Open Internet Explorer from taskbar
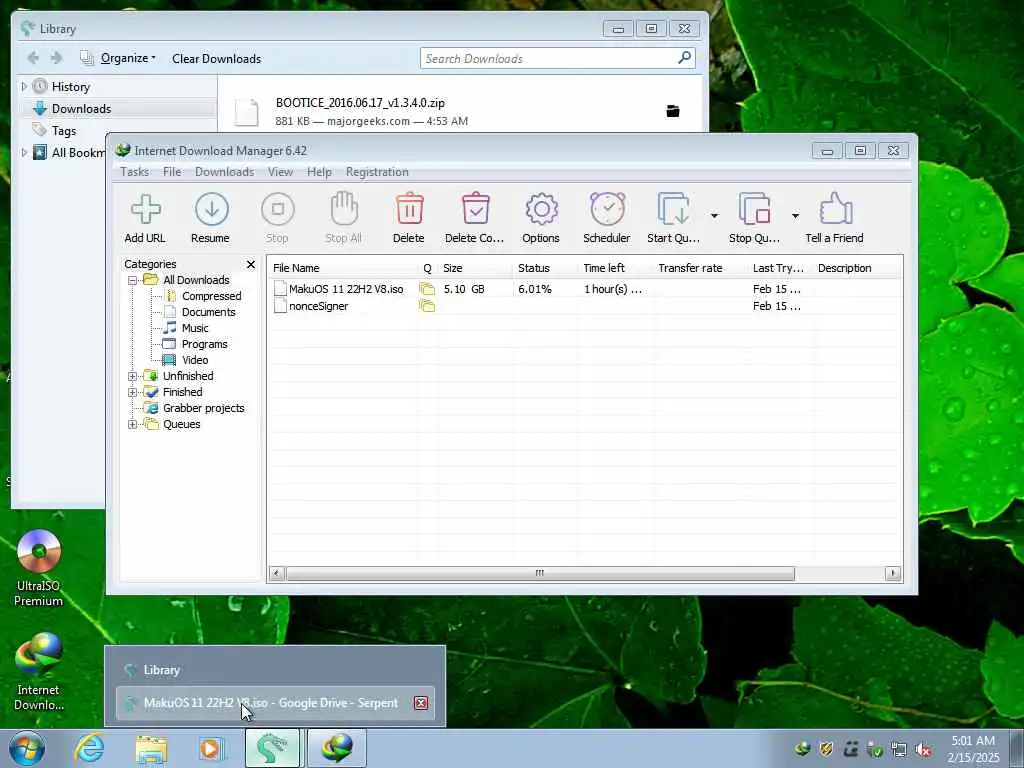 click(89, 748)
